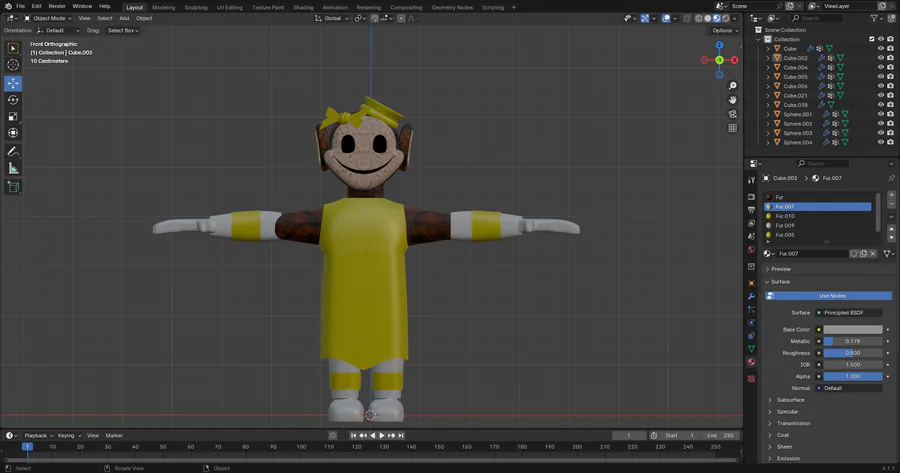Pick the Cursor tool

pyautogui.click(x=13, y=65)
